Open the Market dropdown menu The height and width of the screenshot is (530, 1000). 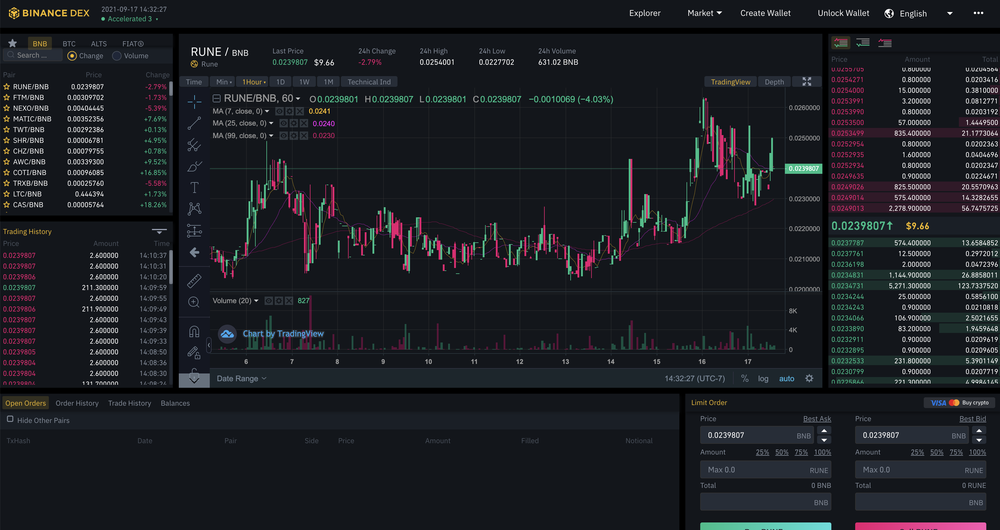pos(704,13)
